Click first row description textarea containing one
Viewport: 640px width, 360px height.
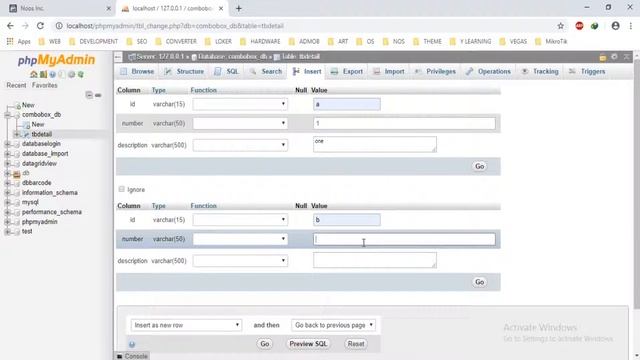[375, 144]
